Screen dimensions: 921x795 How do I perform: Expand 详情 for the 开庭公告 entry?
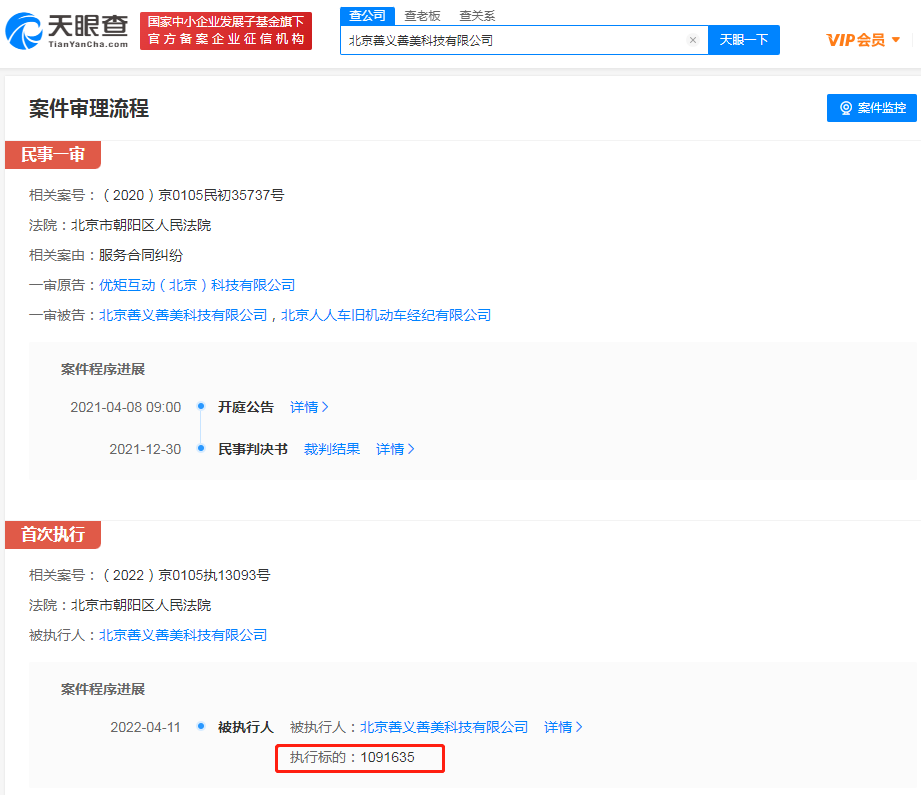309,407
